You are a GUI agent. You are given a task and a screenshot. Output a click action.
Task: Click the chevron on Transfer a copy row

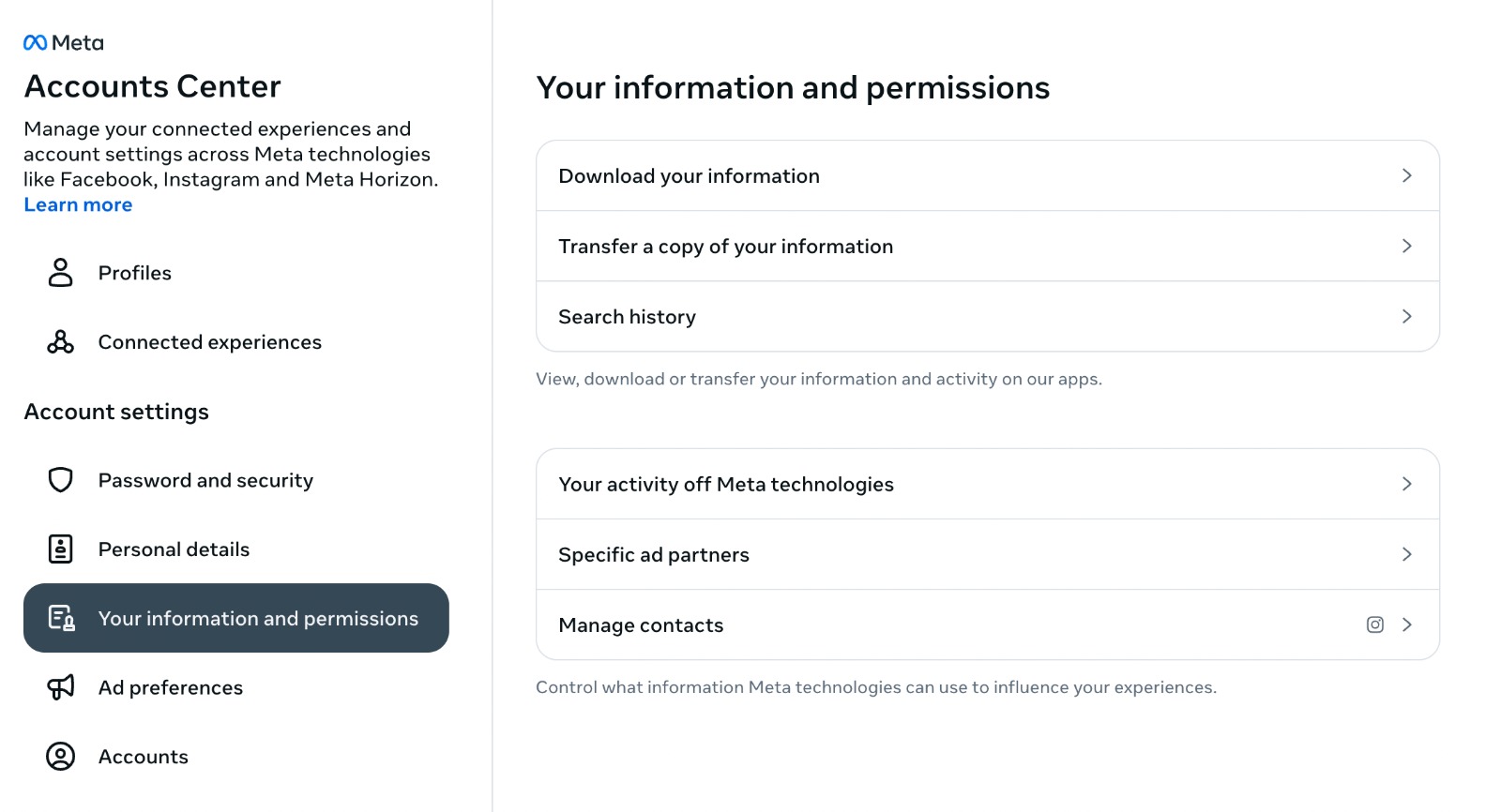click(1406, 246)
